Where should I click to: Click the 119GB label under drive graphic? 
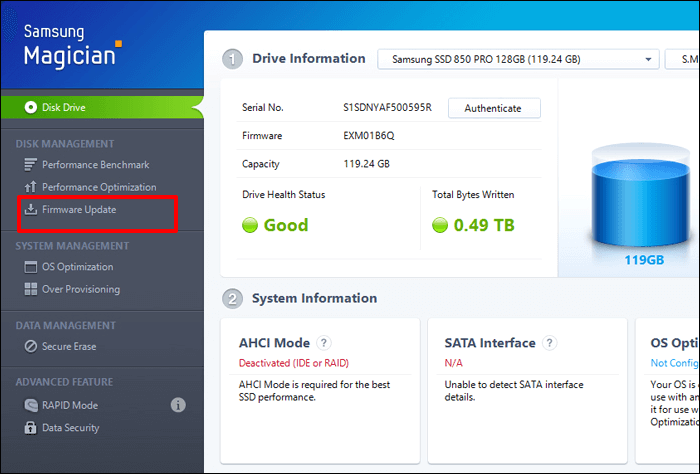click(x=644, y=260)
